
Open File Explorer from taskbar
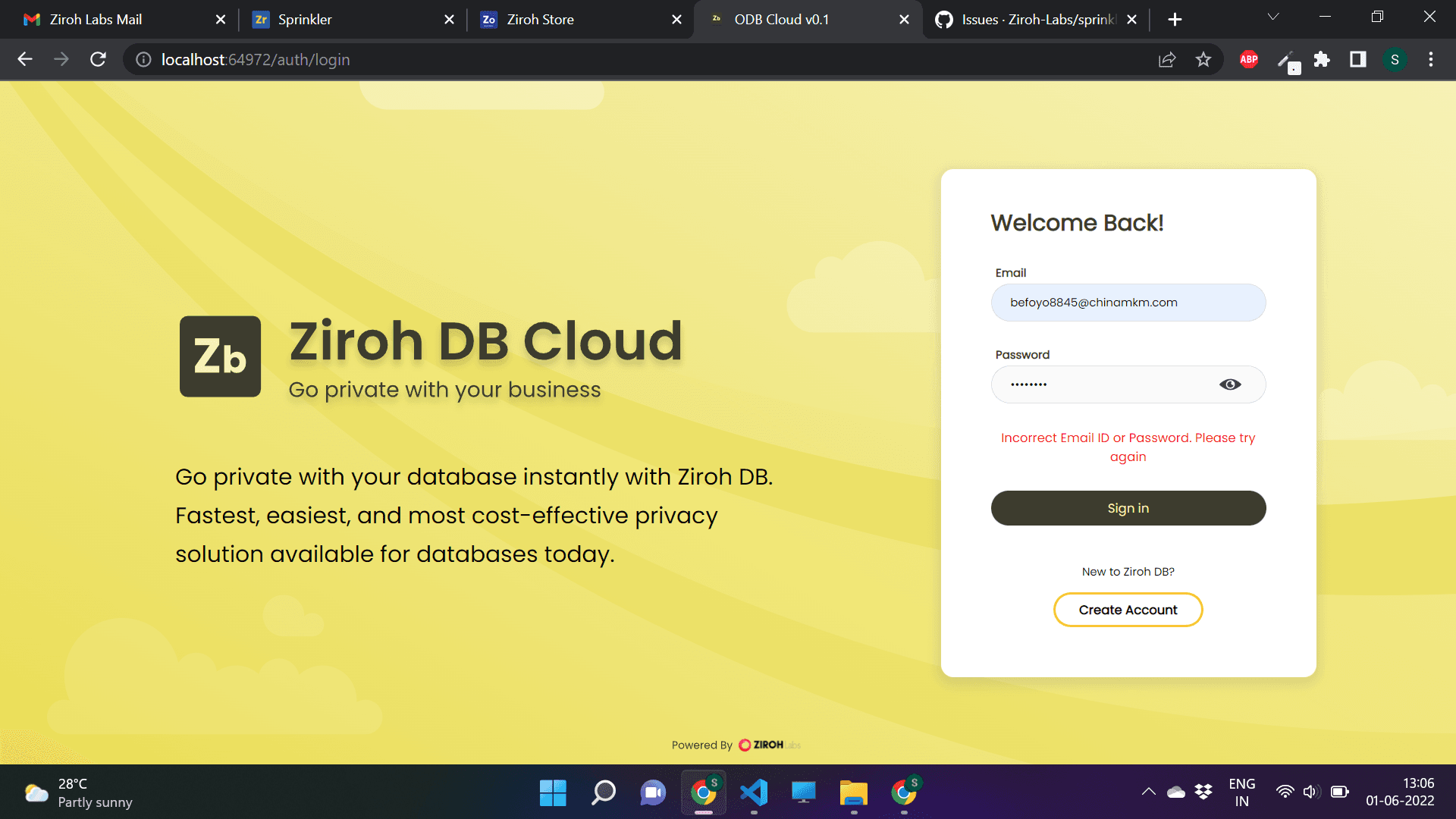[x=854, y=793]
